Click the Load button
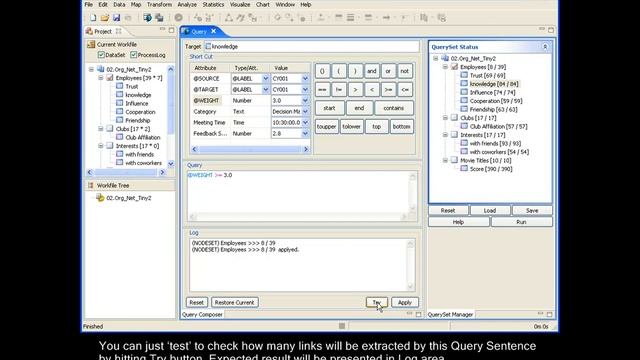This screenshot has height=360, width=640. pyautogui.click(x=490, y=211)
